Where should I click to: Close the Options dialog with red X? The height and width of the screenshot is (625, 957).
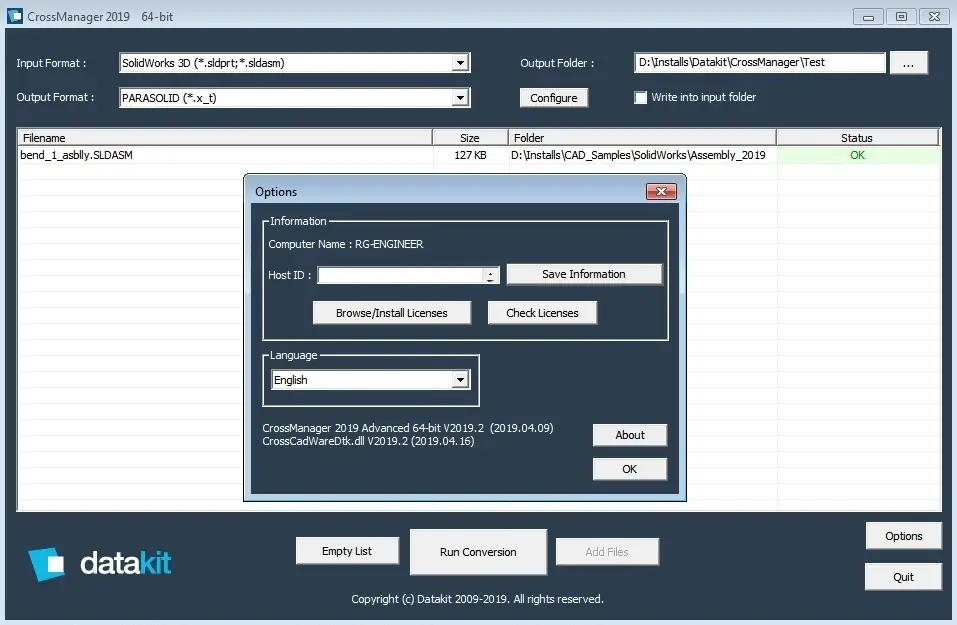(661, 191)
